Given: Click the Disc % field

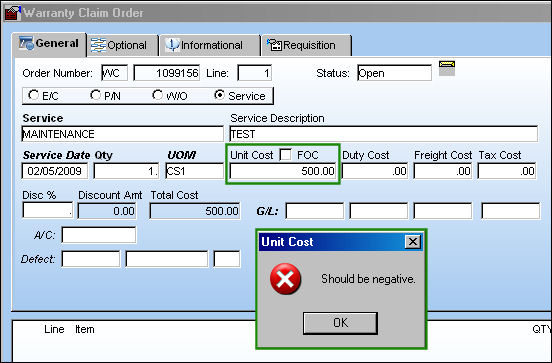Looking at the screenshot, I should (x=47, y=211).
